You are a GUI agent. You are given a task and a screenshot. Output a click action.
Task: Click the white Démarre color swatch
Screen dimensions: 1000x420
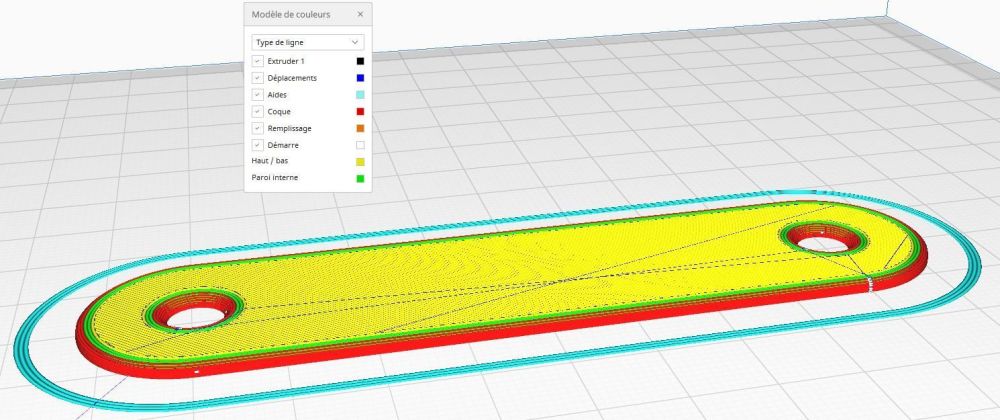pyautogui.click(x=360, y=145)
